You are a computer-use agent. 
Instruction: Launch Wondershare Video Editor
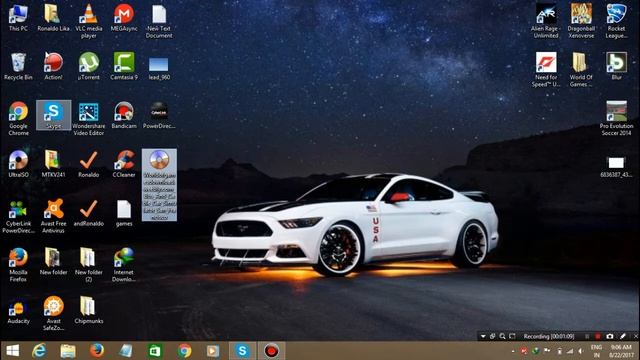[89, 118]
